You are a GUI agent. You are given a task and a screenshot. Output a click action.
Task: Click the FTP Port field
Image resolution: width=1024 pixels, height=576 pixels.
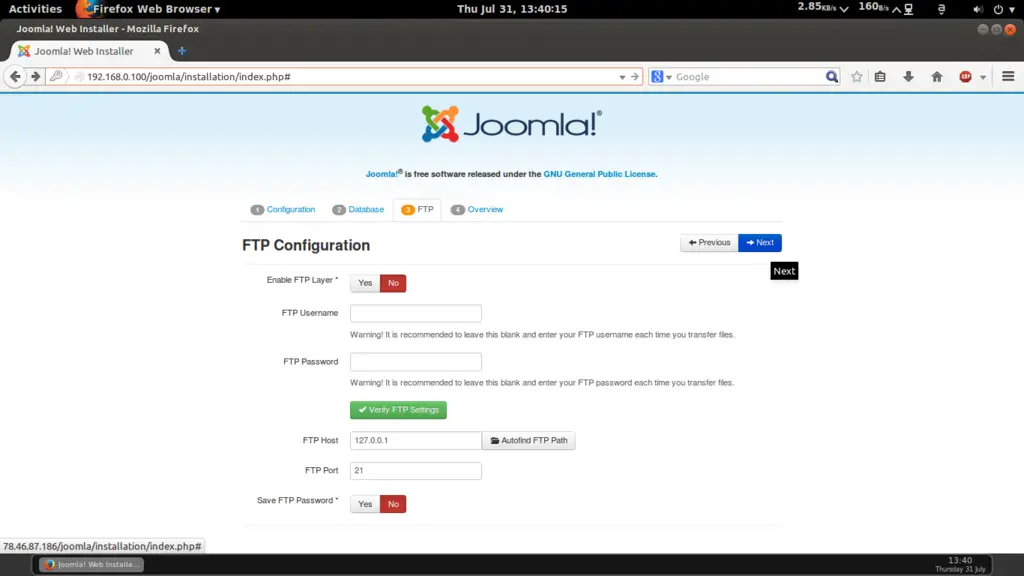click(416, 471)
